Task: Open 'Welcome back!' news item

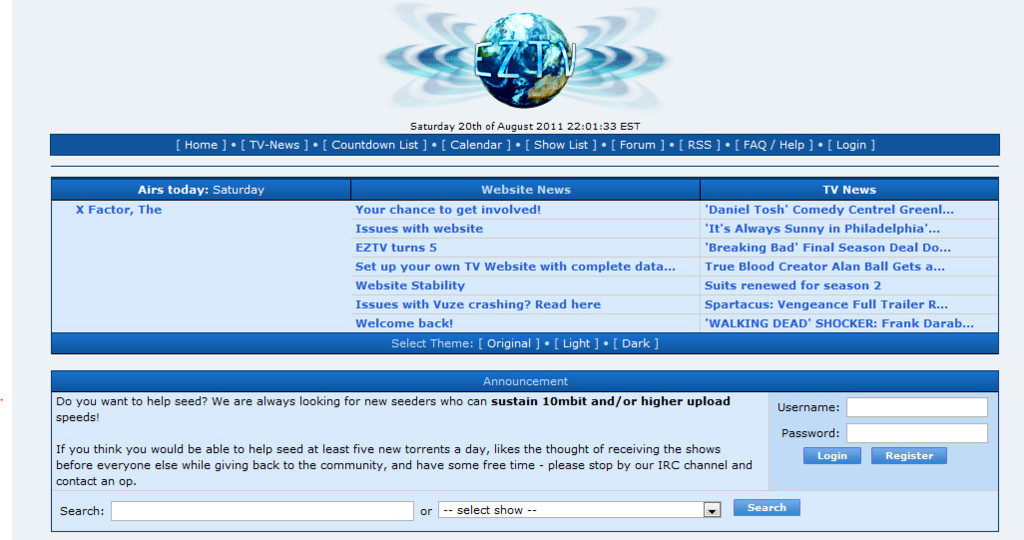Action: pyautogui.click(x=404, y=323)
